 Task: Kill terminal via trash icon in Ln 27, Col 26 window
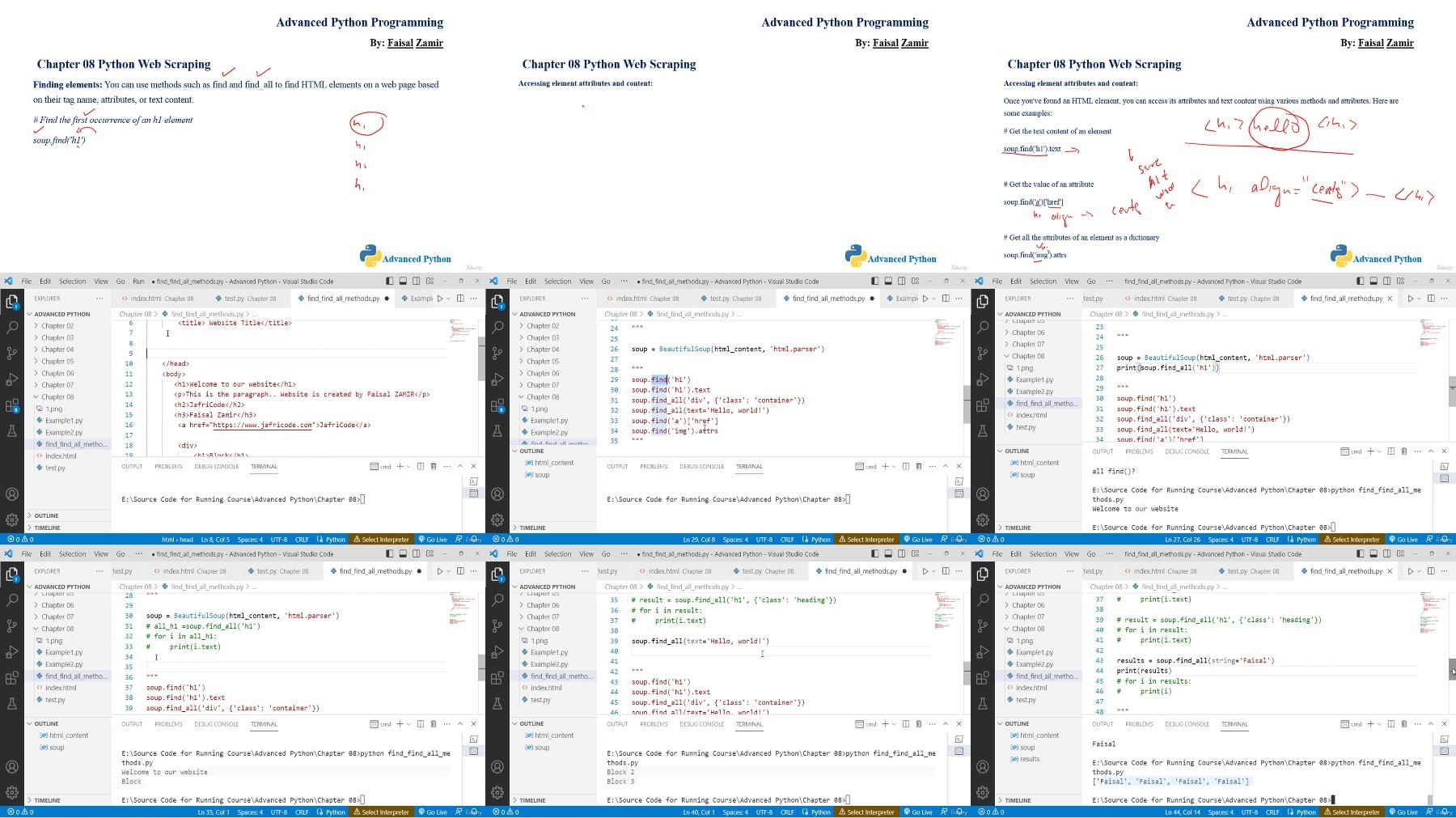[1403, 451]
